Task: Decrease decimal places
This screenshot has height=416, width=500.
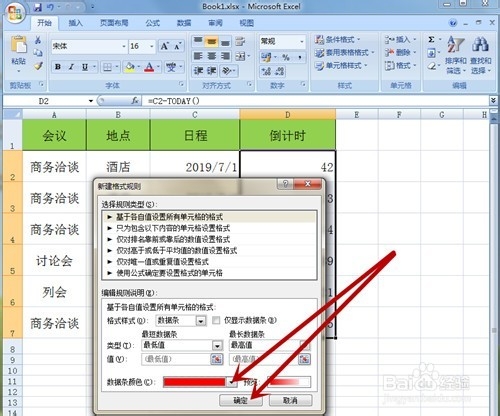Action: [279, 71]
